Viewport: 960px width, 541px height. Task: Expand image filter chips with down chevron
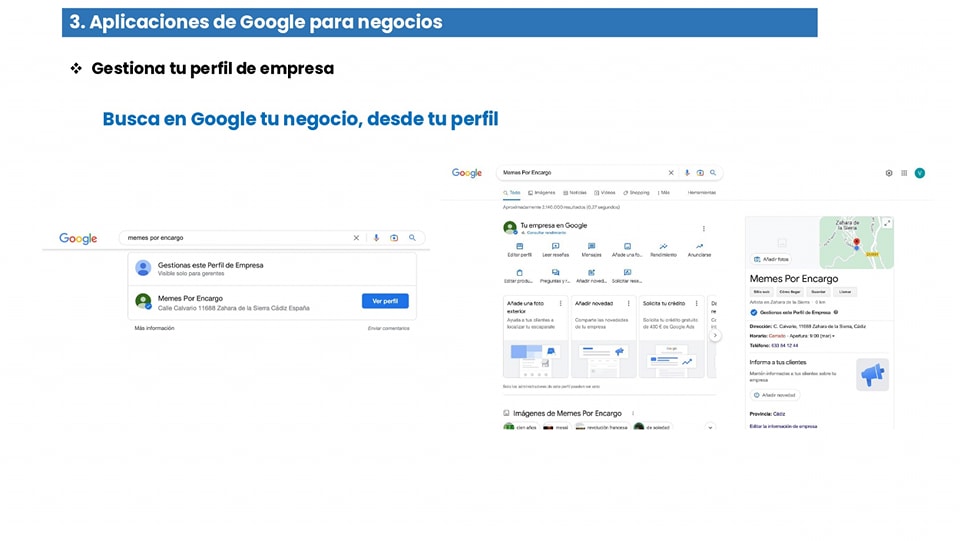point(710,427)
